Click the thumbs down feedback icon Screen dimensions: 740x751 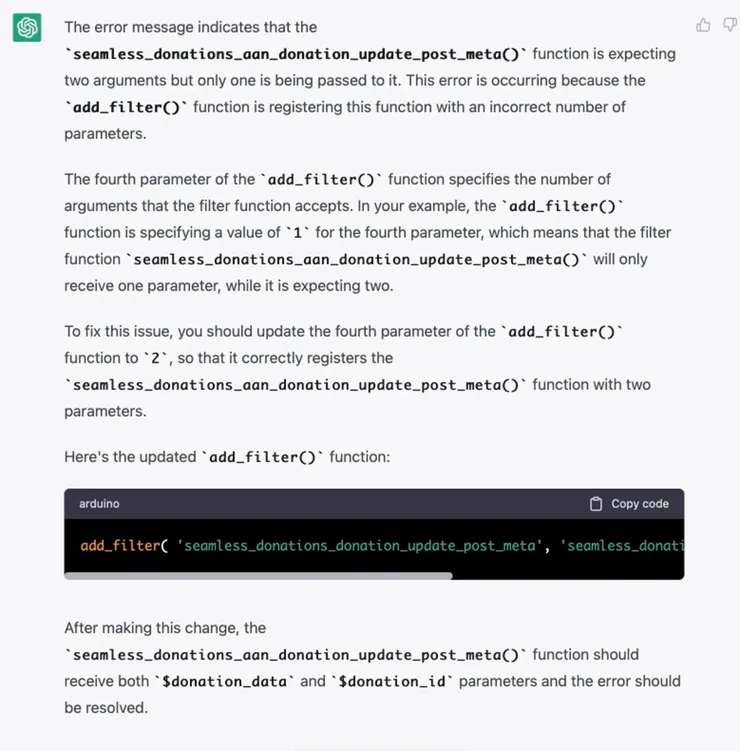click(x=730, y=25)
